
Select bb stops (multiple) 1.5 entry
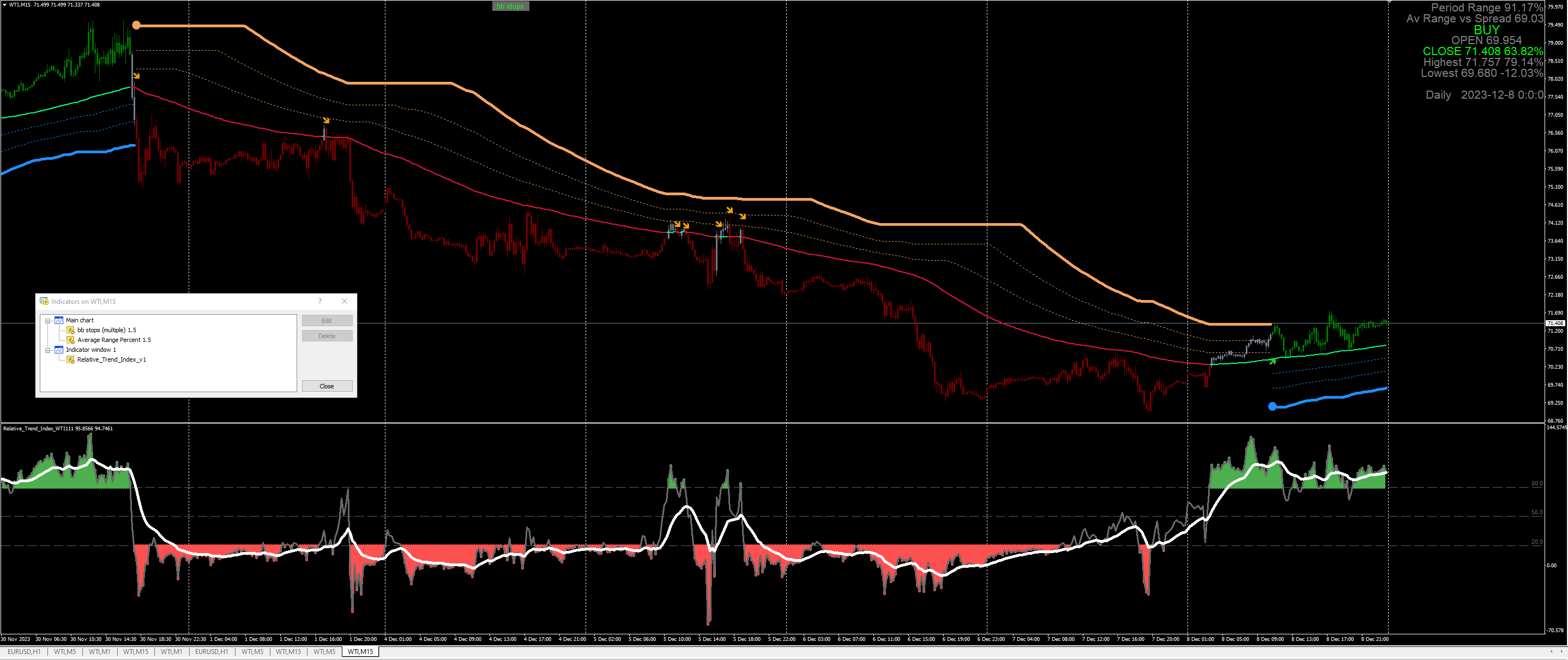point(106,330)
